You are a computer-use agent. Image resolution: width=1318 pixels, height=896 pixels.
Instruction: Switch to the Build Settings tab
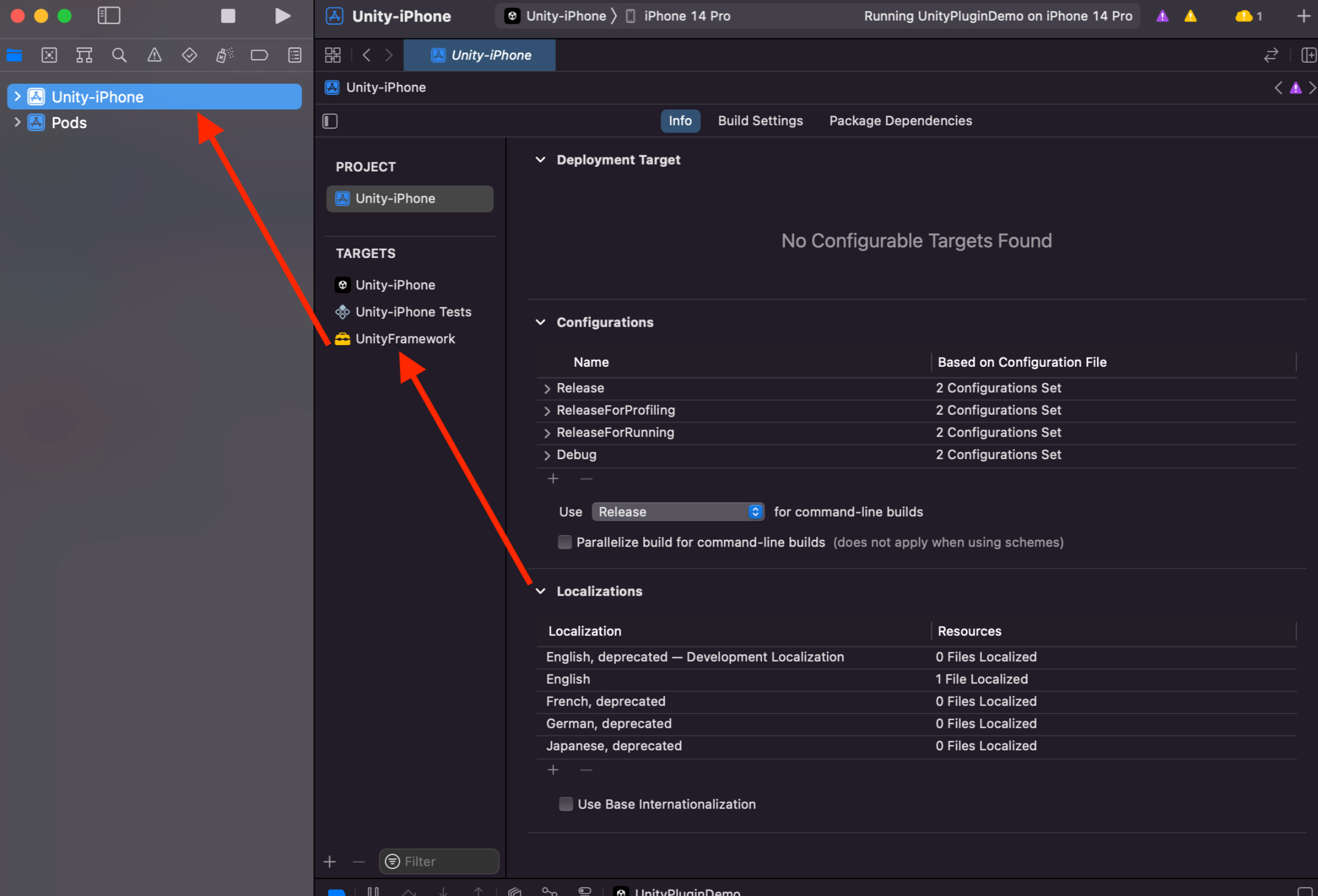(x=760, y=121)
